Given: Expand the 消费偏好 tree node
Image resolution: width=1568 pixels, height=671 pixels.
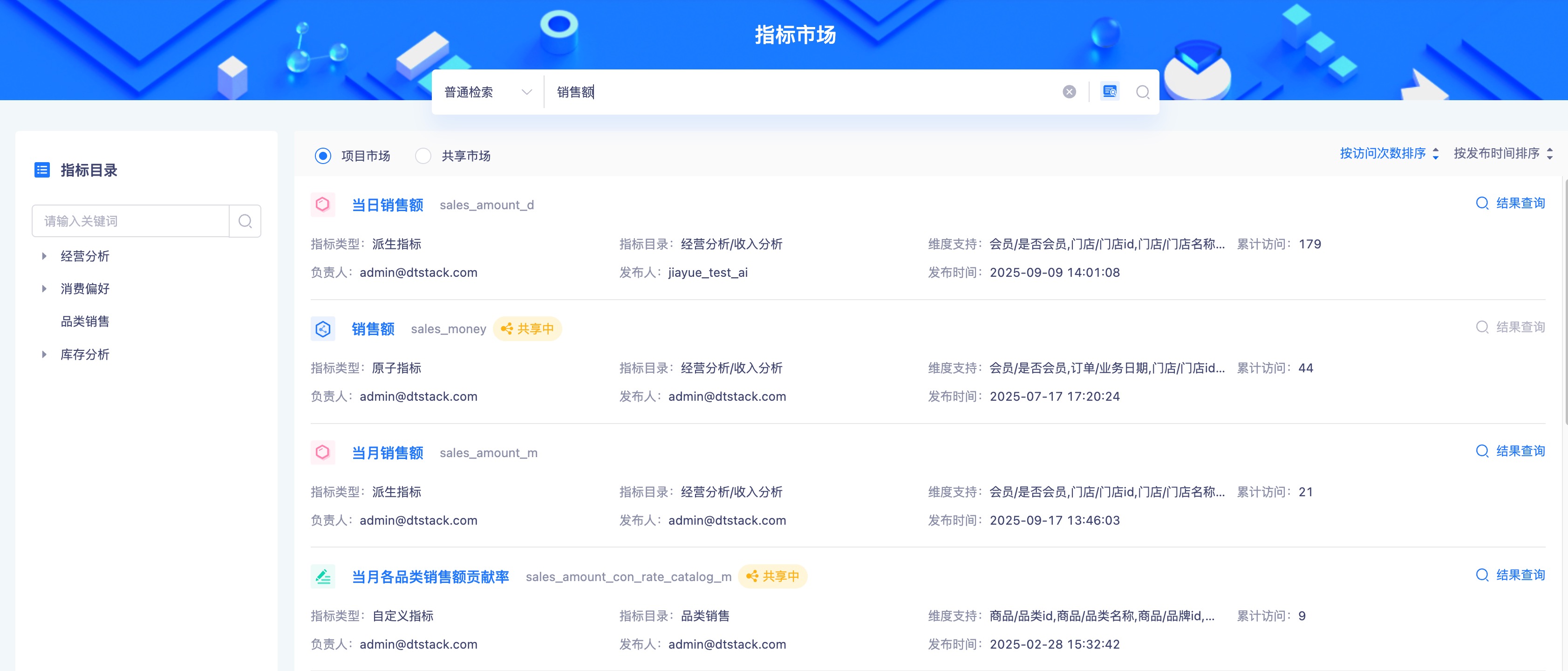Looking at the screenshot, I should coord(44,288).
